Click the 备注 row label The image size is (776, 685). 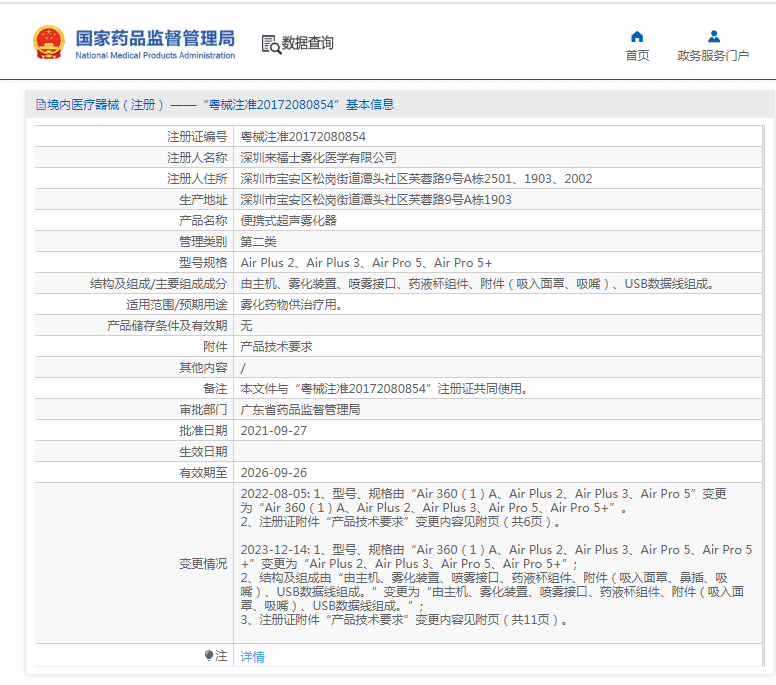click(215, 389)
